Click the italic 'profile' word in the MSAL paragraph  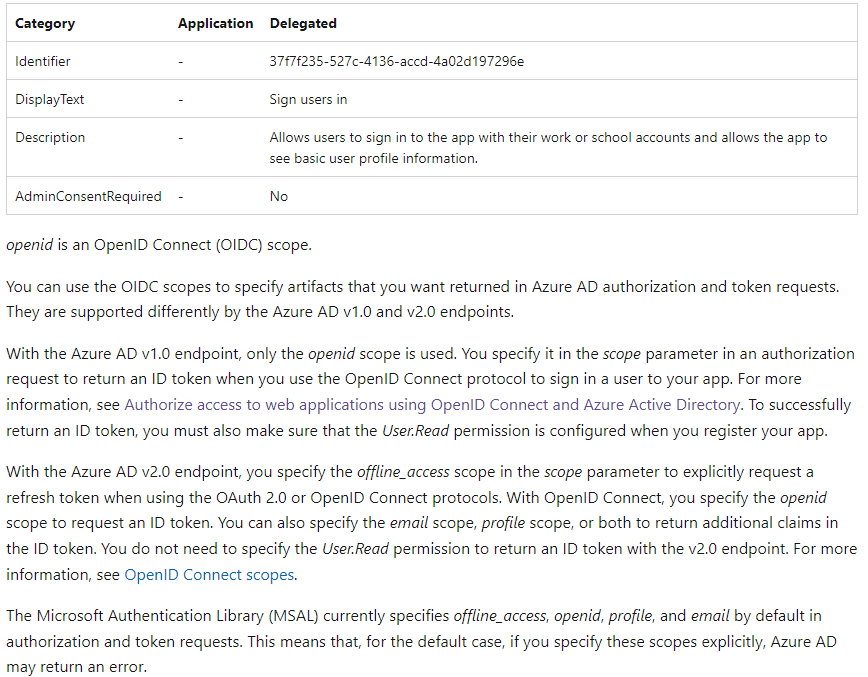coord(631,616)
